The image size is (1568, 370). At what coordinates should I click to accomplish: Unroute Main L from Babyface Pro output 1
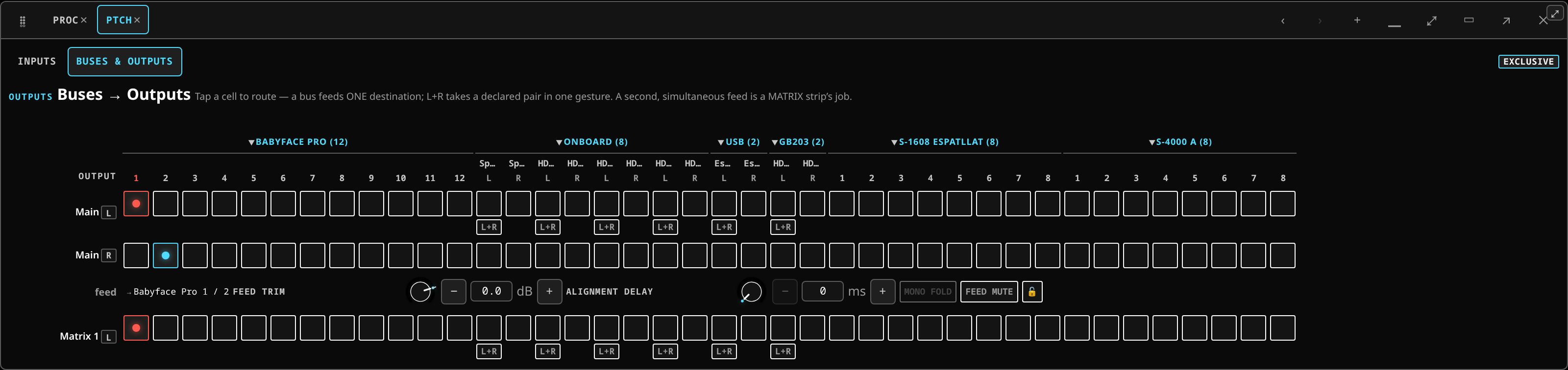[136, 204]
